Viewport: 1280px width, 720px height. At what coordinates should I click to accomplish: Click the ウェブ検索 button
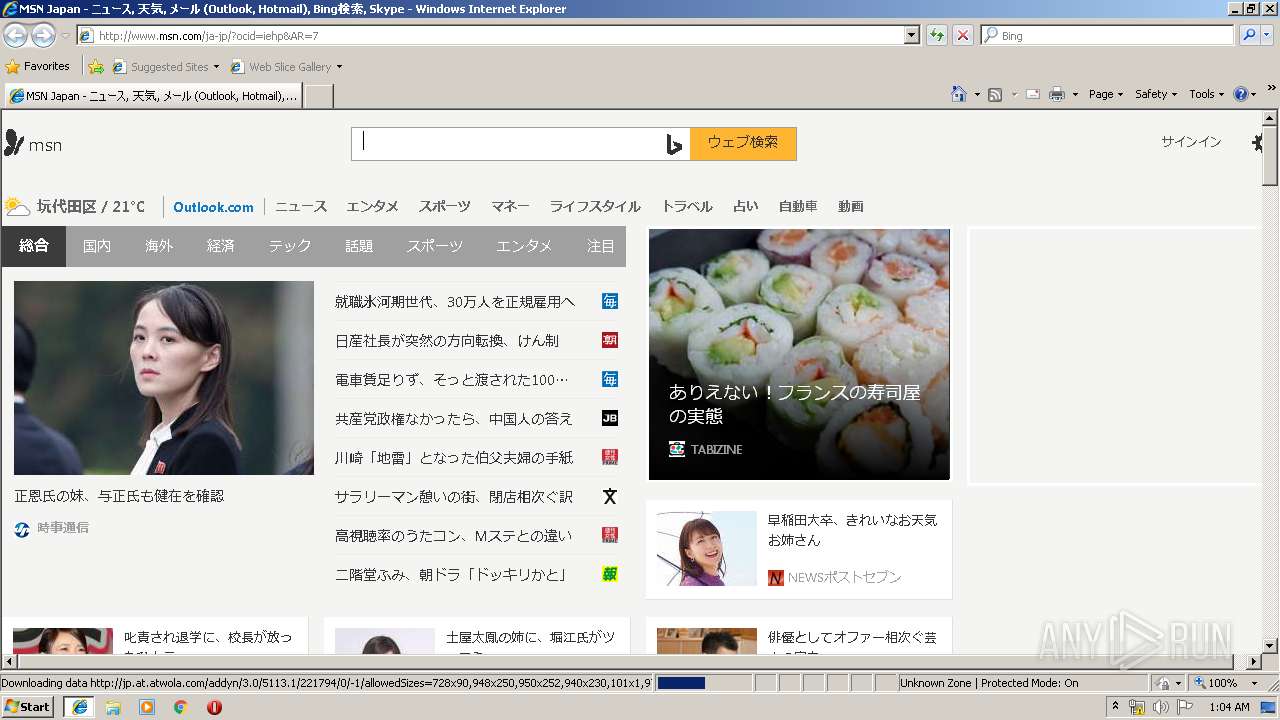pyautogui.click(x=743, y=143)
